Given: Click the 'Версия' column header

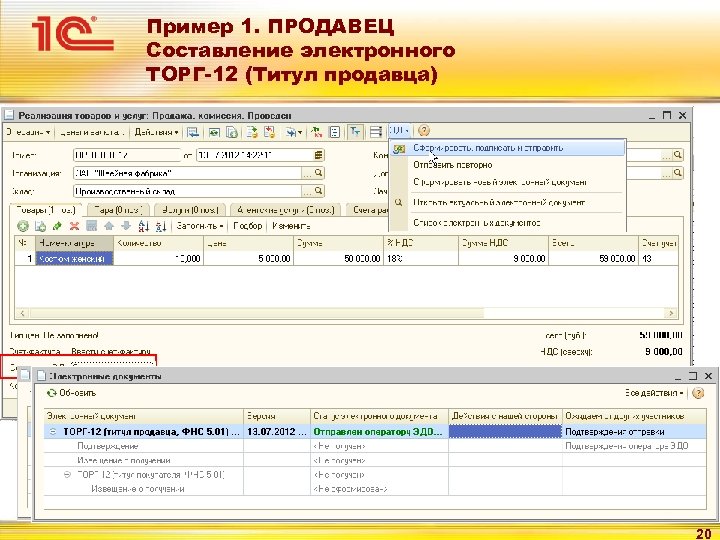Looking at the screenshot, I should point(277,416).
